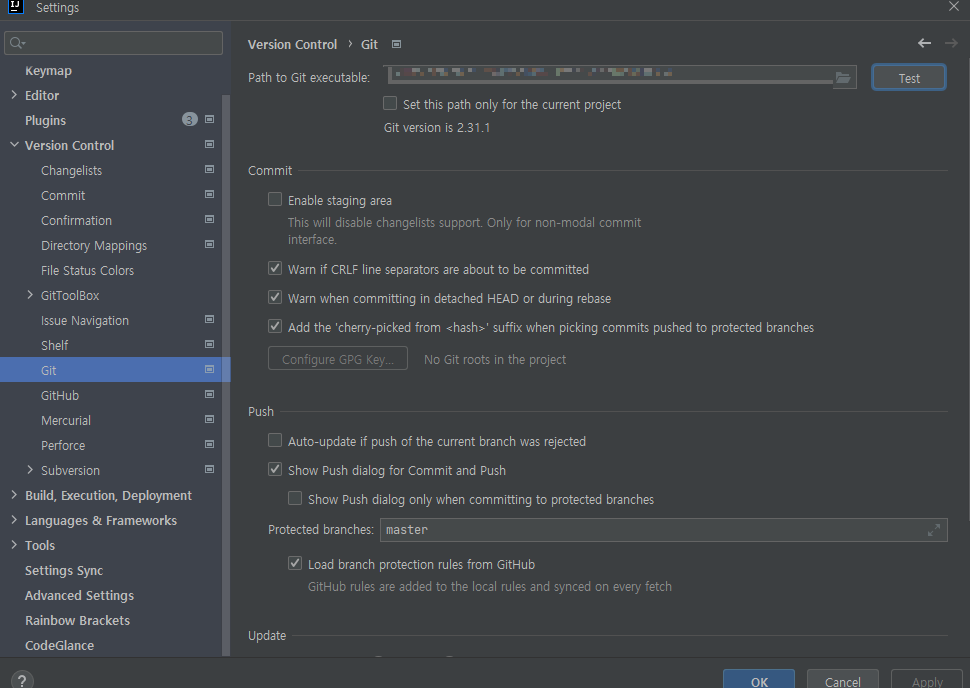Click the project icon beside selected Git row
The width and height of the screenshot is (970, 688).
(210, 369)
